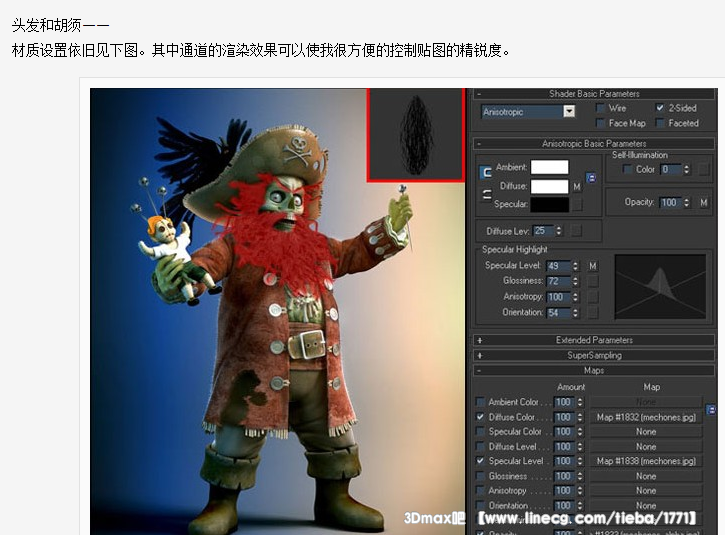Enable the Self-Illumination Color checkbox
The image size is (725, 535).
627,169
